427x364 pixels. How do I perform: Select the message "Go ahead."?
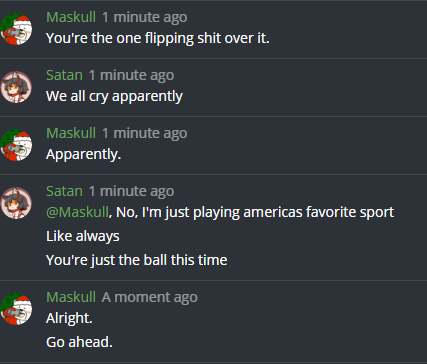tap(79, 342)
